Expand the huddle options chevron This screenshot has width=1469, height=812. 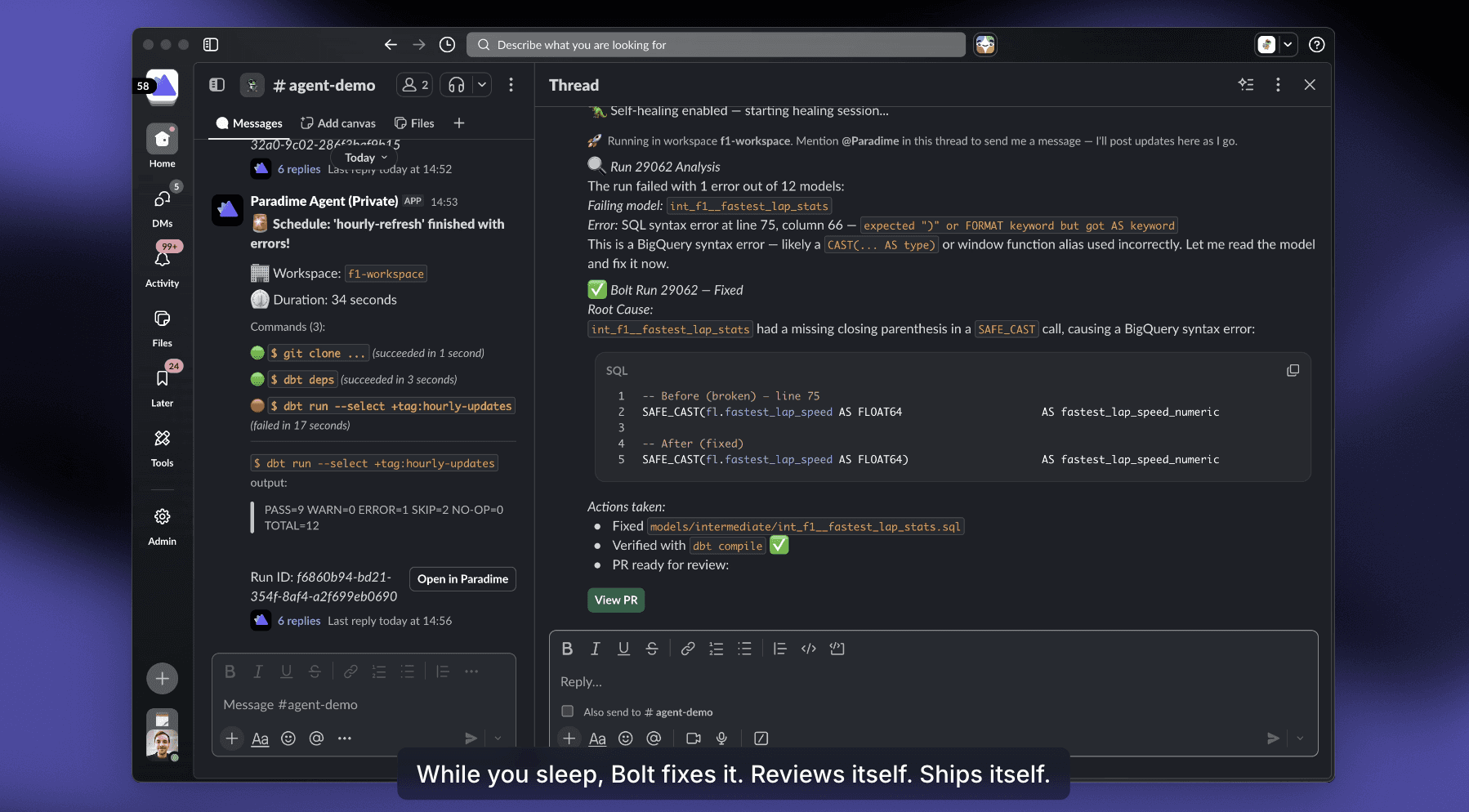pos(482,84)
